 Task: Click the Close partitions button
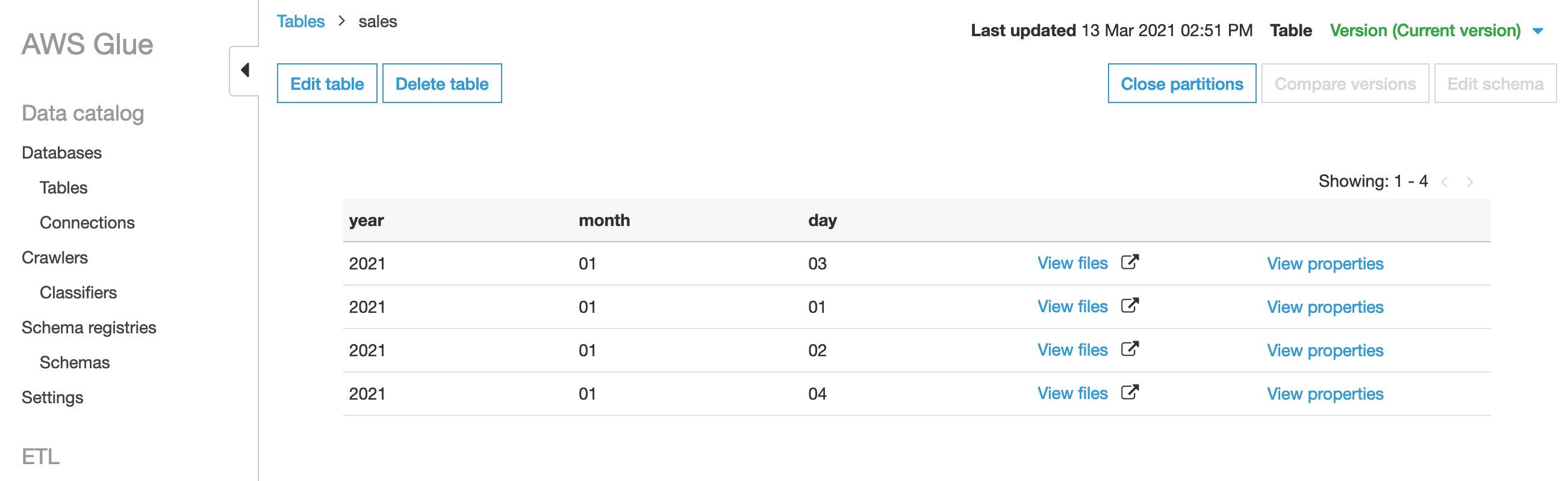(x=1181, y=84)
